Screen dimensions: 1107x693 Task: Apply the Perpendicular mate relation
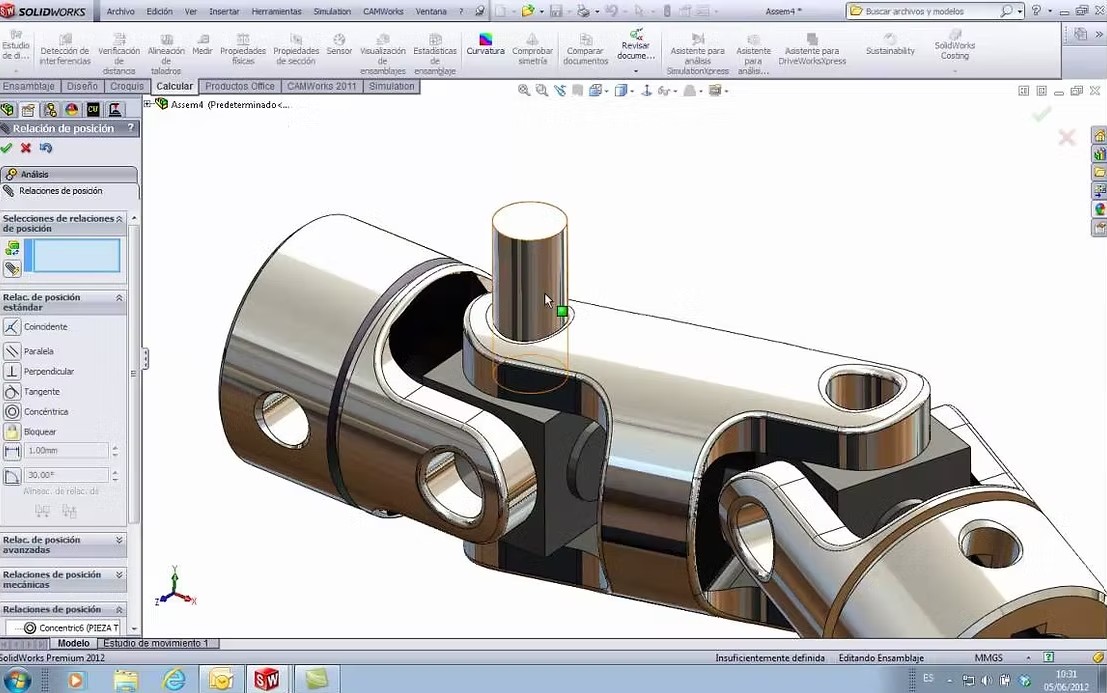coord(12,371)
